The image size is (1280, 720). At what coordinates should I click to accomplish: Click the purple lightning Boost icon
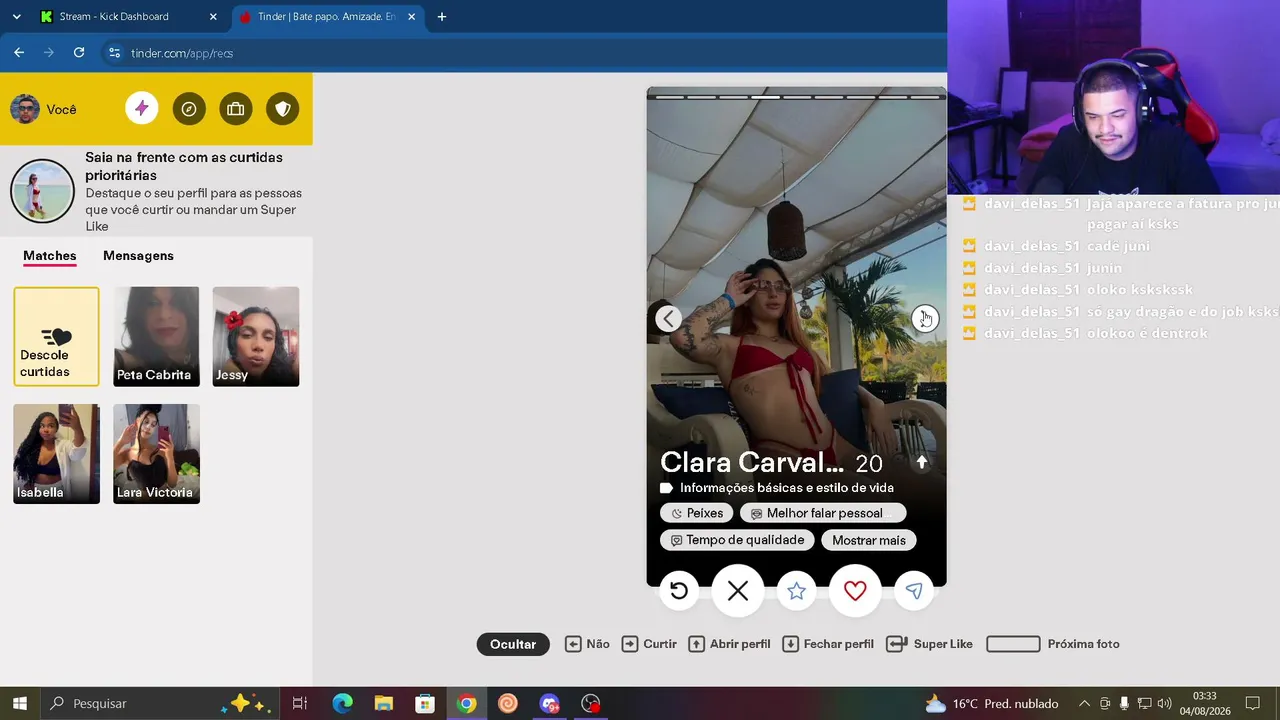(142, 109)
